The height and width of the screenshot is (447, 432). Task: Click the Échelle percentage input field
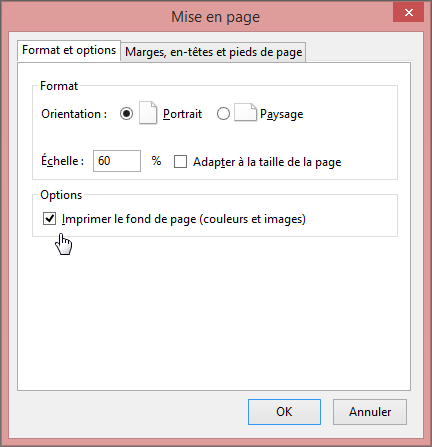pyautogui.click(x=117, y=161)
